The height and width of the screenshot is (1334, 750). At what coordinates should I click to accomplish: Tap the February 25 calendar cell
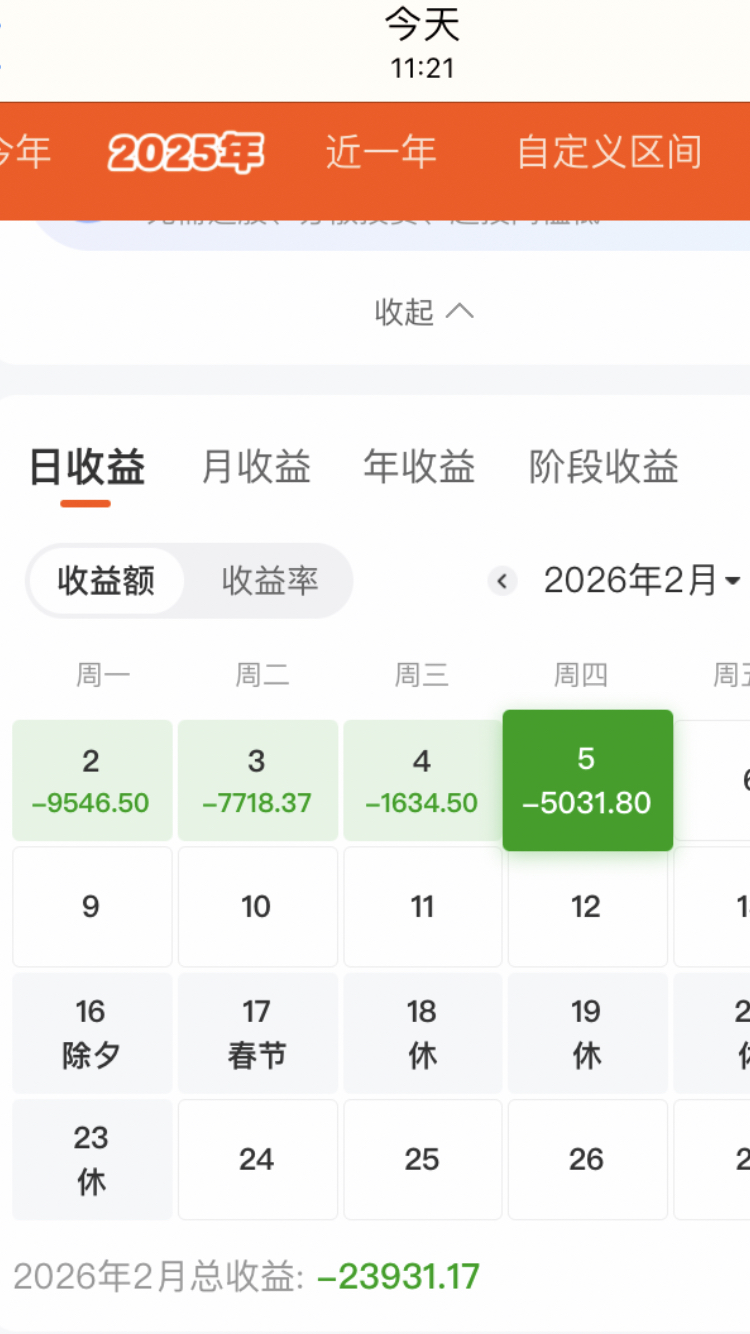pyautogui.click(x=422, y=1160)
